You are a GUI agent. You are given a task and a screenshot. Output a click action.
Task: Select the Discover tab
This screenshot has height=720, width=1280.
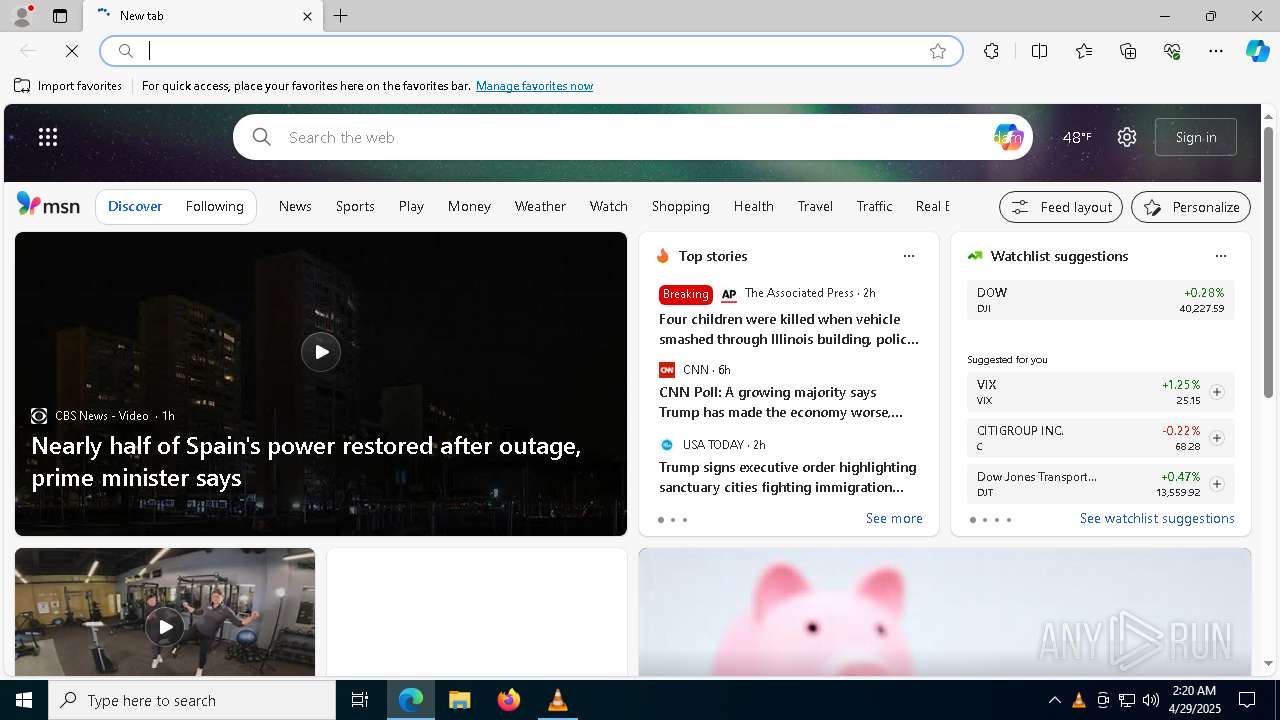(135, 207)
